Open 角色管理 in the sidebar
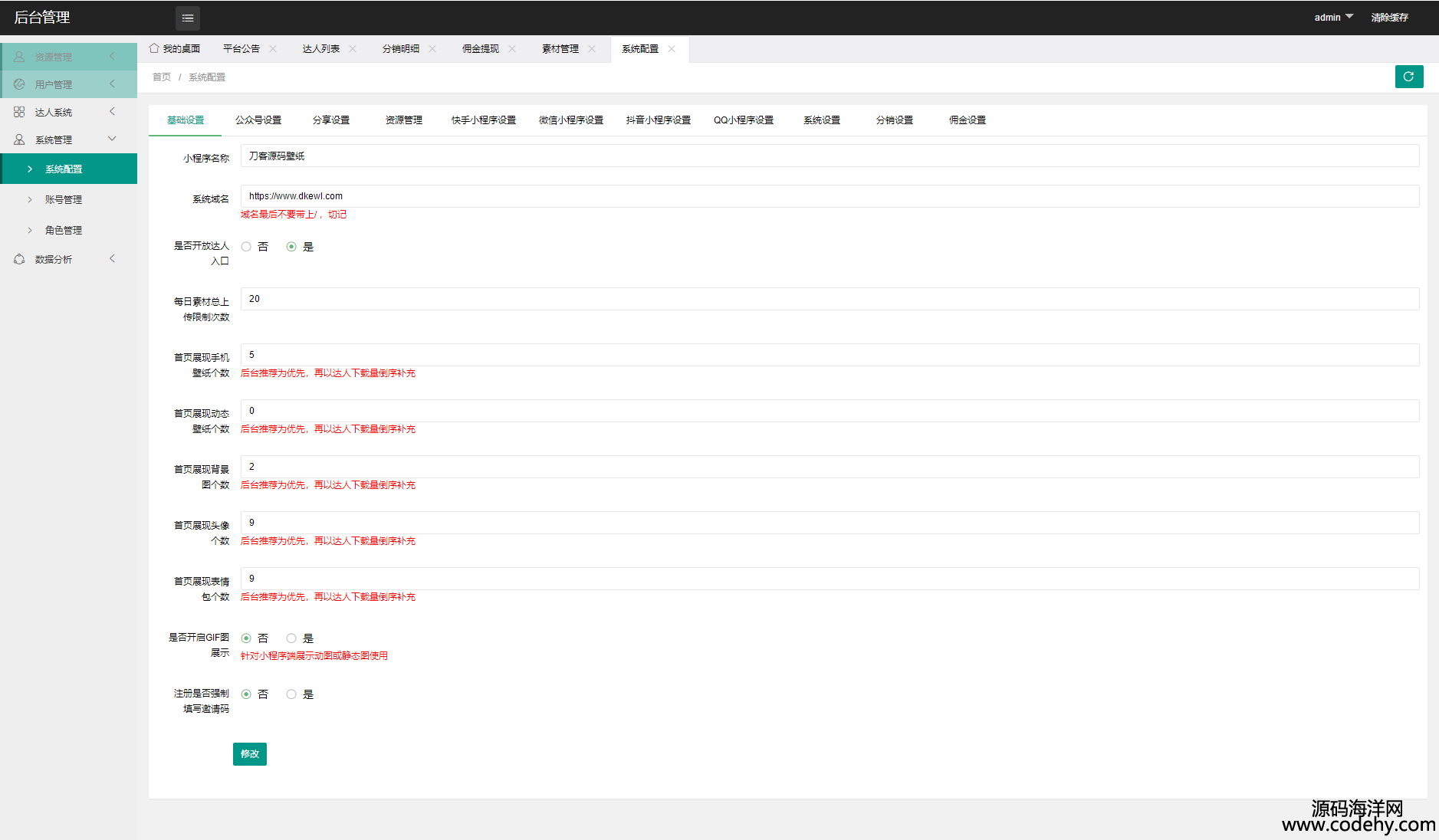The image size is (1439, 840). 69,230
